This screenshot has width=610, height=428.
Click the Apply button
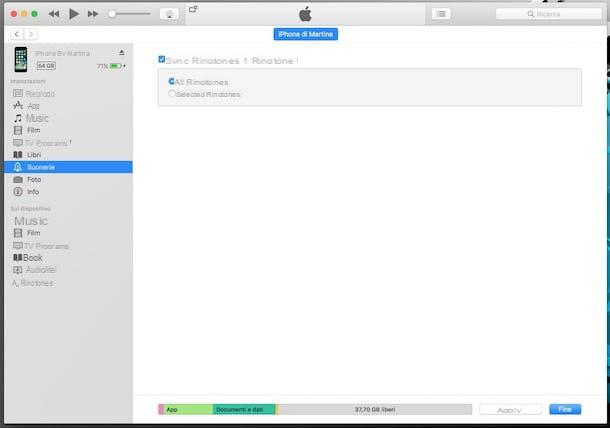pos(510,410)
